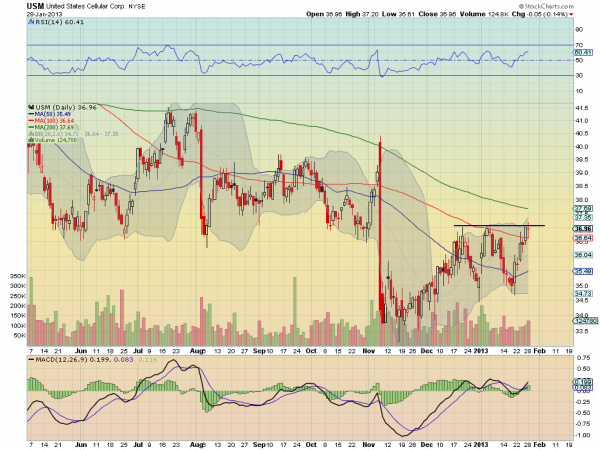Click the 'Volume 124.8K' value in the header
The width and height of the screenshot is (600, 450).
pos(484,14)
